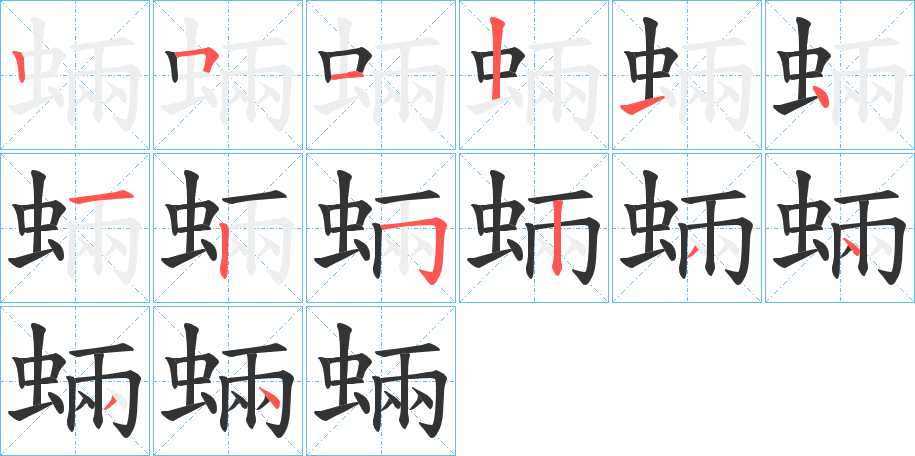
Task: Click the thirteenth stroke step frame
Action: coord(75,381)
